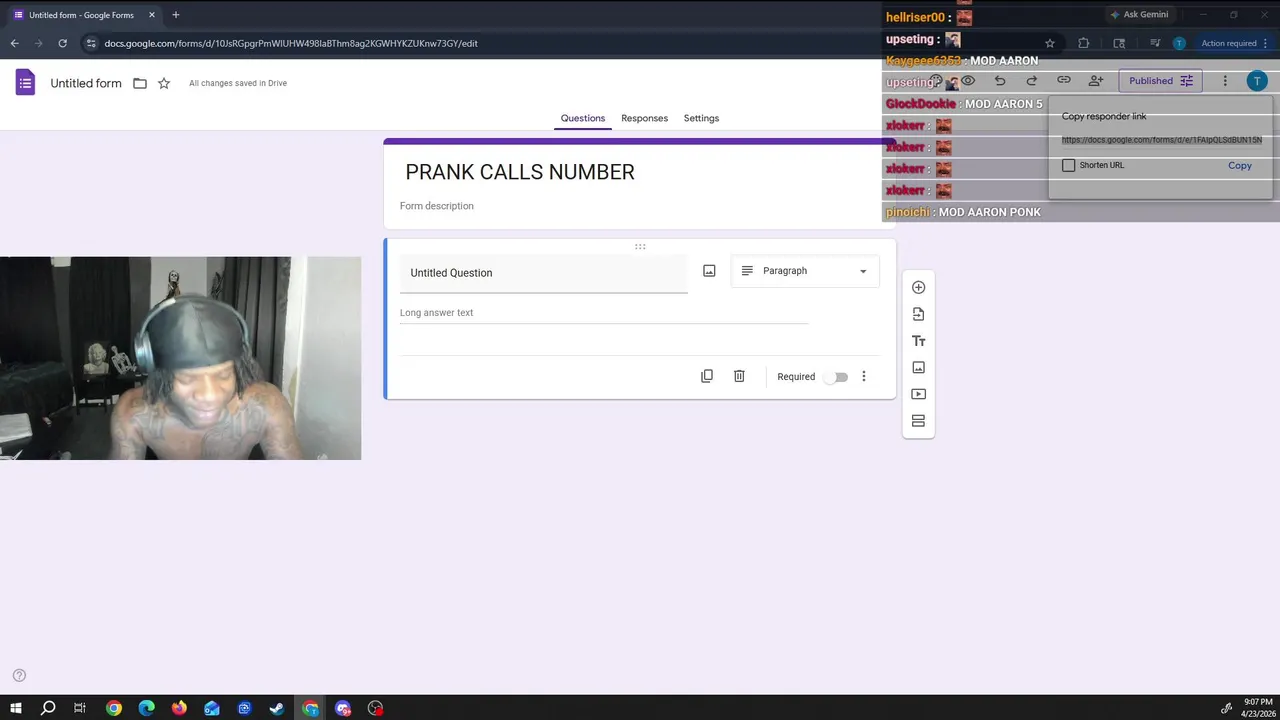Open the Paragraph question type dropdown
The height and width of the screenshot is (720, 1280).
(x=805, y=271)
